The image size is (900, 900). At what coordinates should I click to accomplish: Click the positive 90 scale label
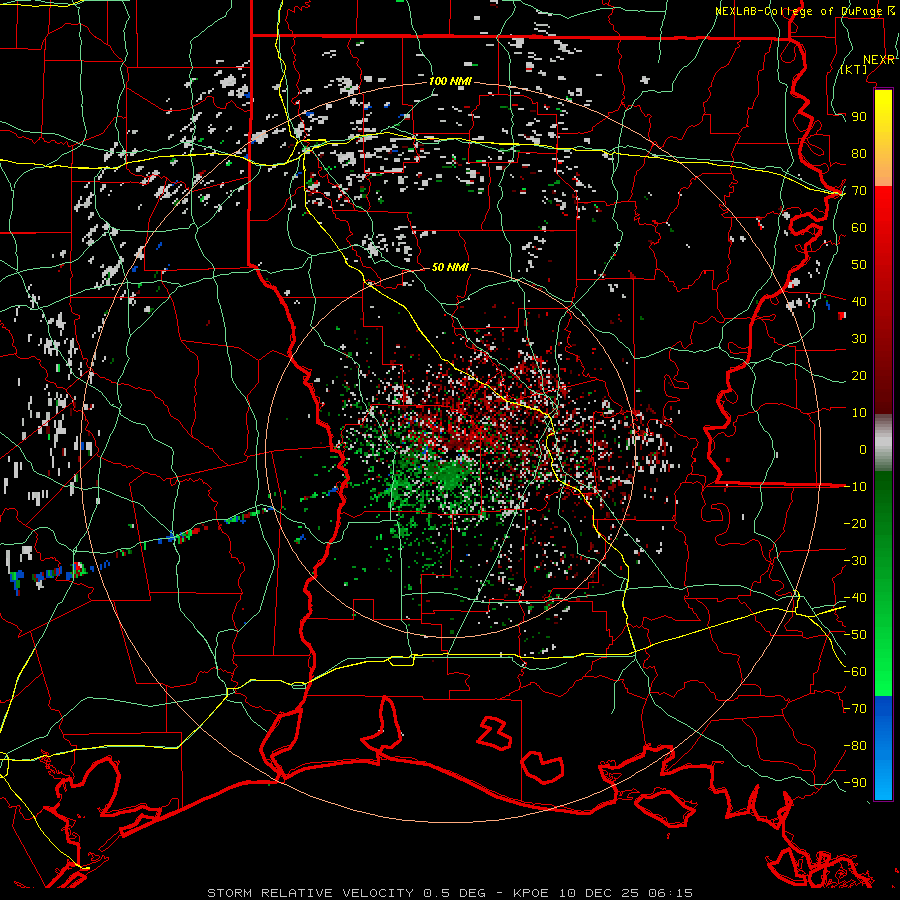[859, 117]
